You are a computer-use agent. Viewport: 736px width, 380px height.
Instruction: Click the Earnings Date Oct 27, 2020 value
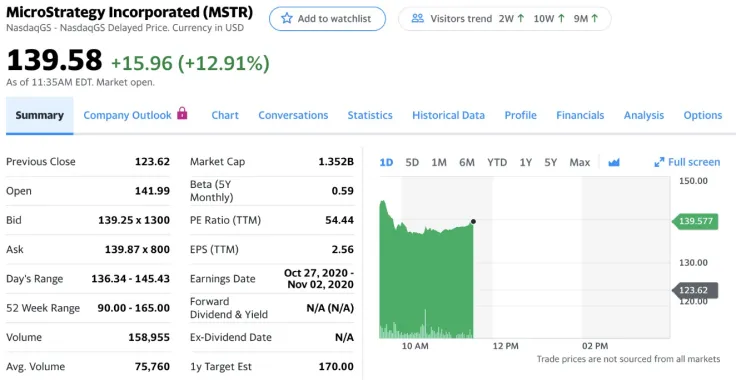pyautogui.click(x=319, y=279)
